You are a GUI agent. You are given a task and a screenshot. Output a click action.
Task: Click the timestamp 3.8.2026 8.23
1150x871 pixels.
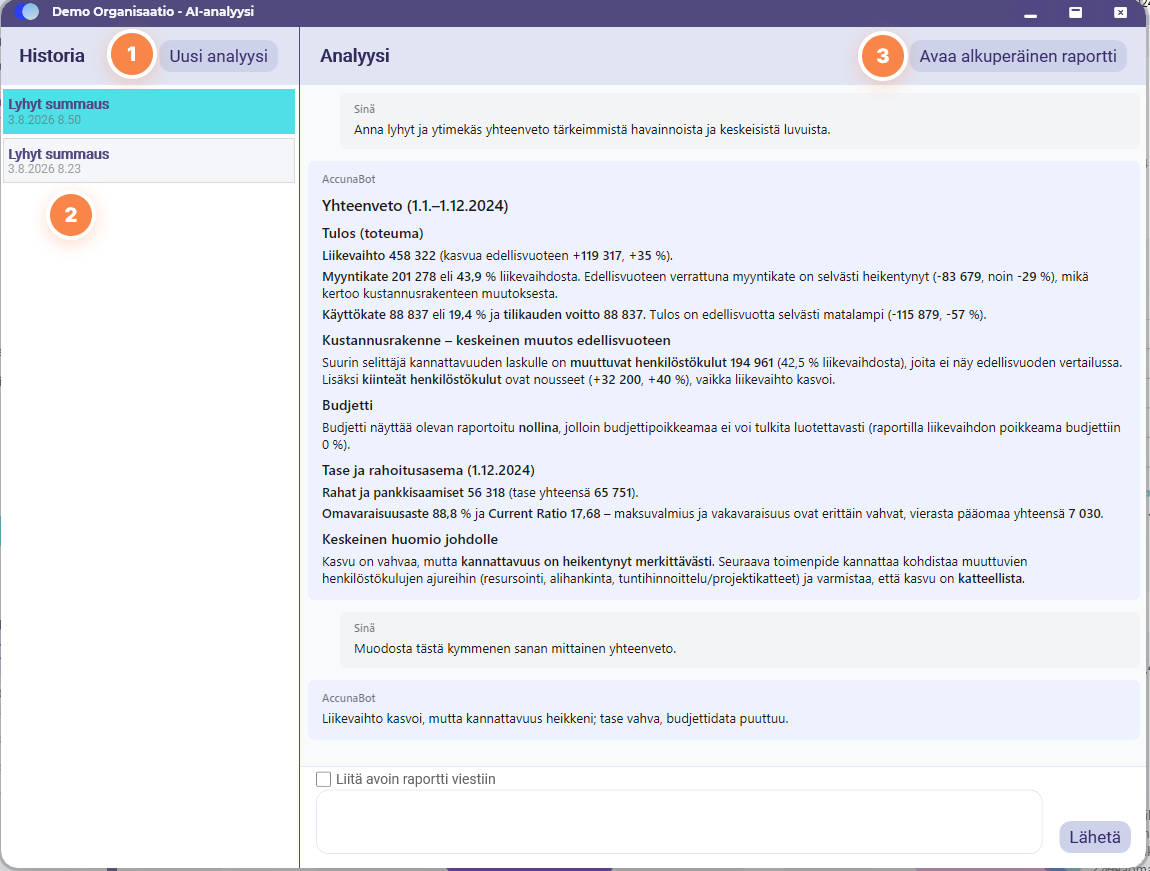tap(45, 169)
